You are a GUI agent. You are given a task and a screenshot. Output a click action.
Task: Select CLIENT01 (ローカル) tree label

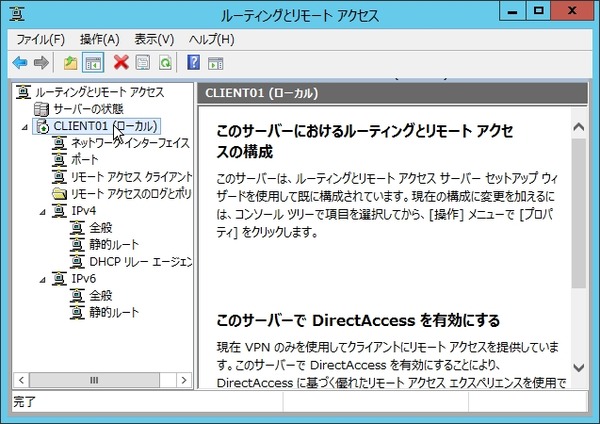pyautogui.click(x=106, y=126)
